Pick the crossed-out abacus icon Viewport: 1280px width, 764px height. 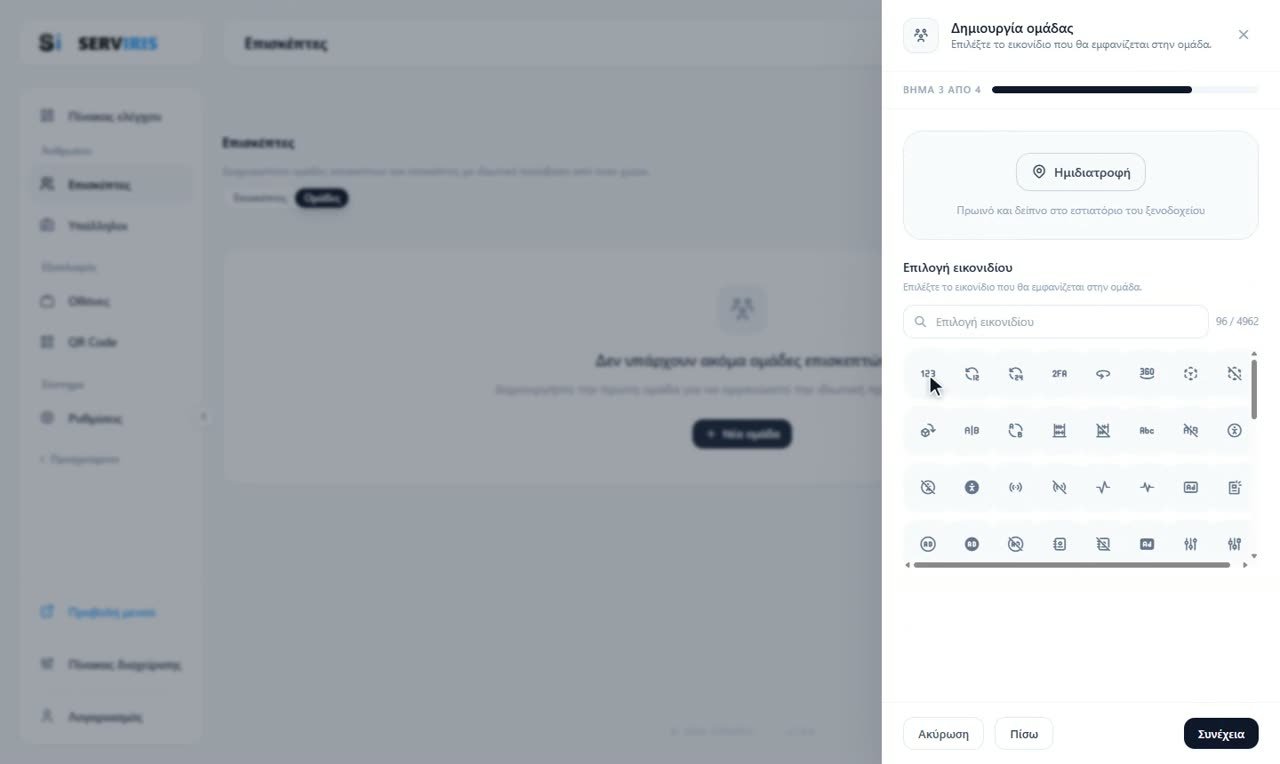point(1103,431)
